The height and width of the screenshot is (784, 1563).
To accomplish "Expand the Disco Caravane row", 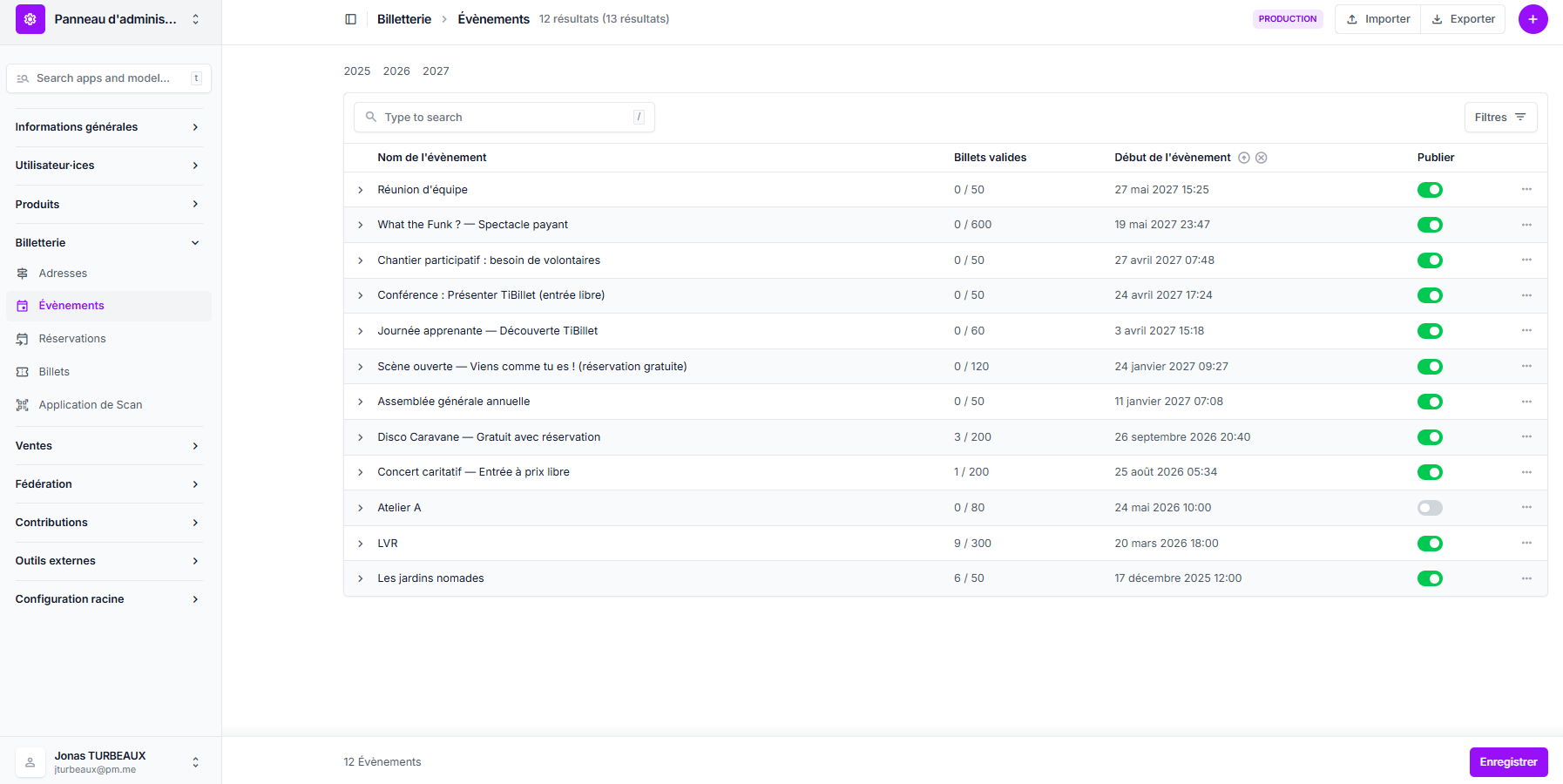I will 361,437.
